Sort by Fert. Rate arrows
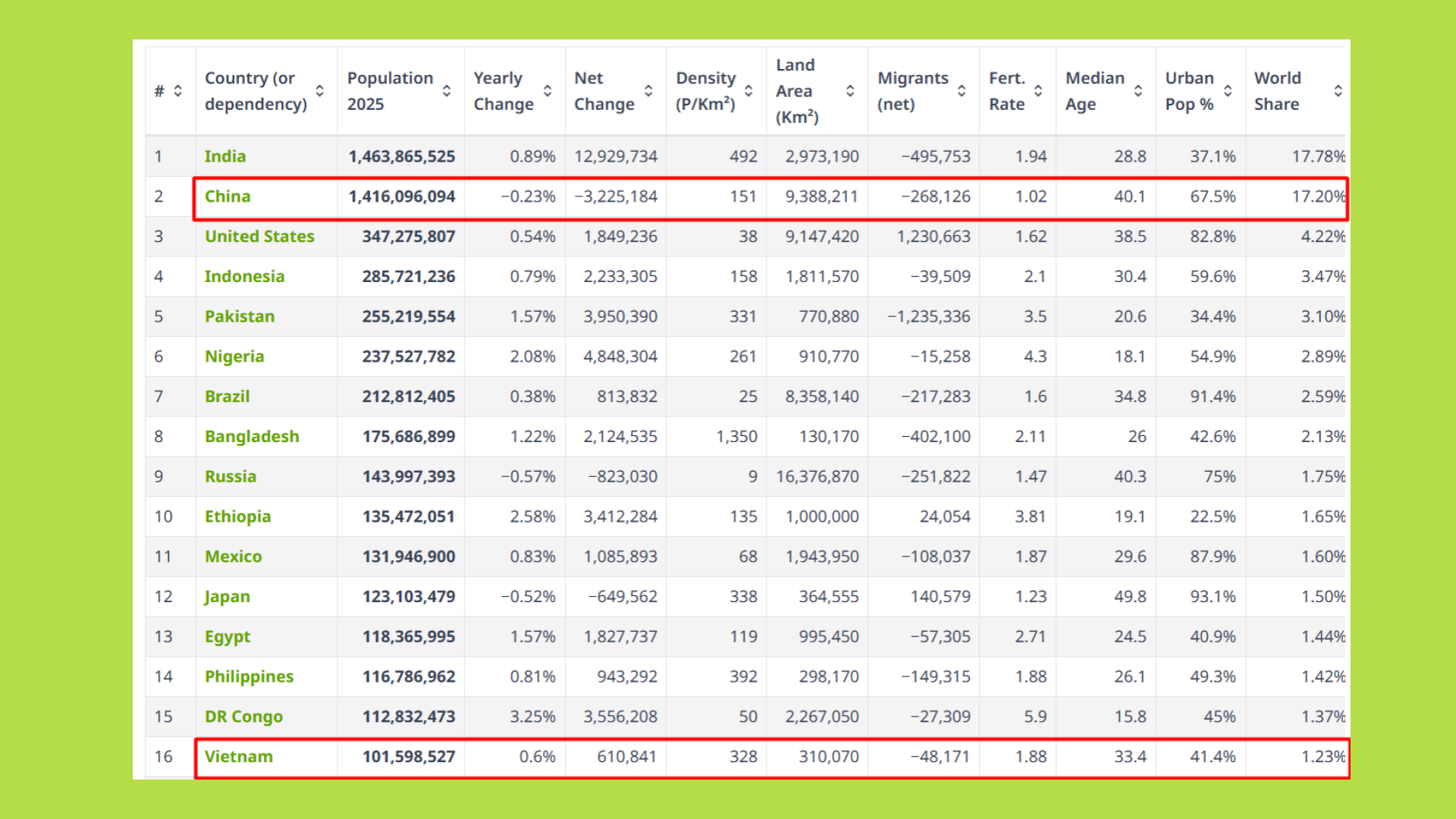 coord(1038,91)
